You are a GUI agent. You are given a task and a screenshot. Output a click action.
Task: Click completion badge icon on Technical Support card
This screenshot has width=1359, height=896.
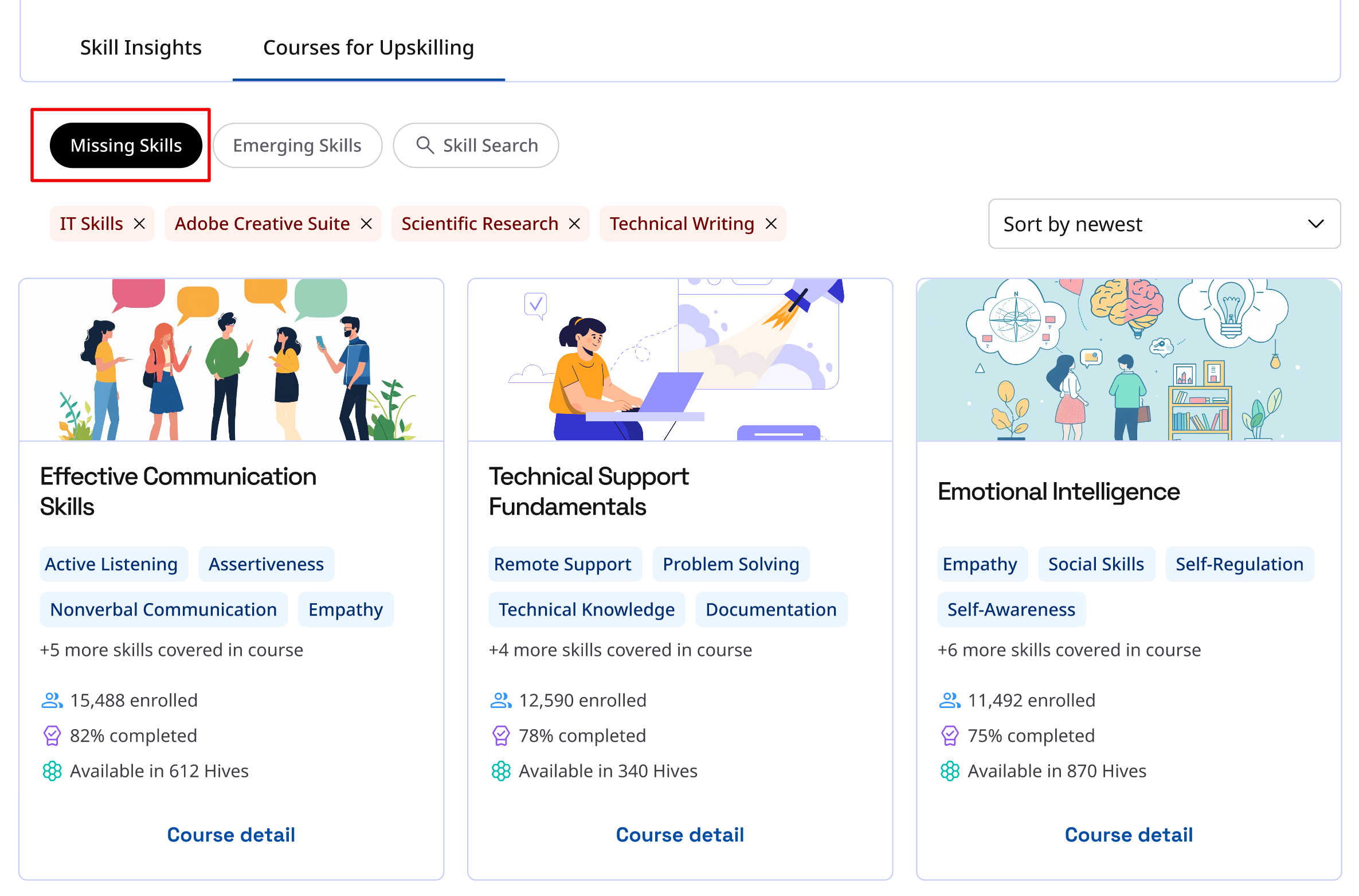[500, 735]
